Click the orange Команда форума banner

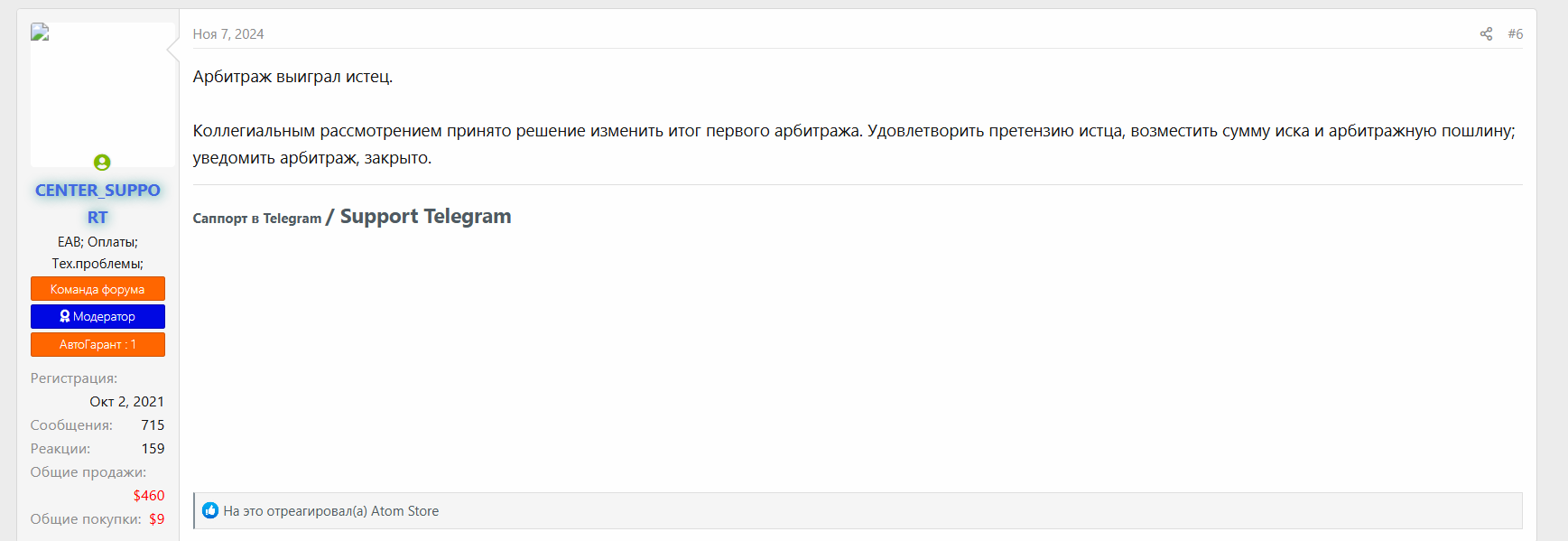(97, 289)
